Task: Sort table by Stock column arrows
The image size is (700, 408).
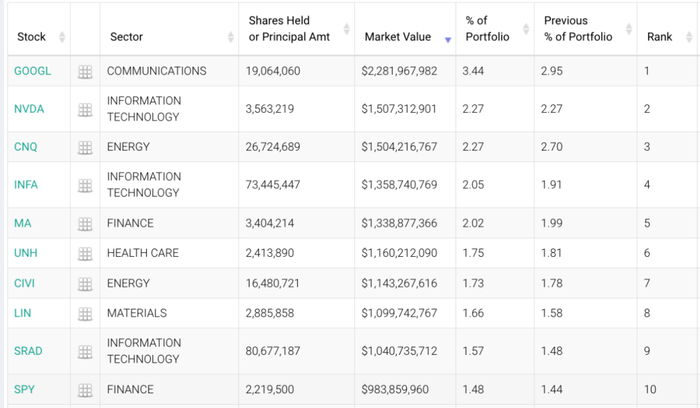Action: tap(62, 38)
